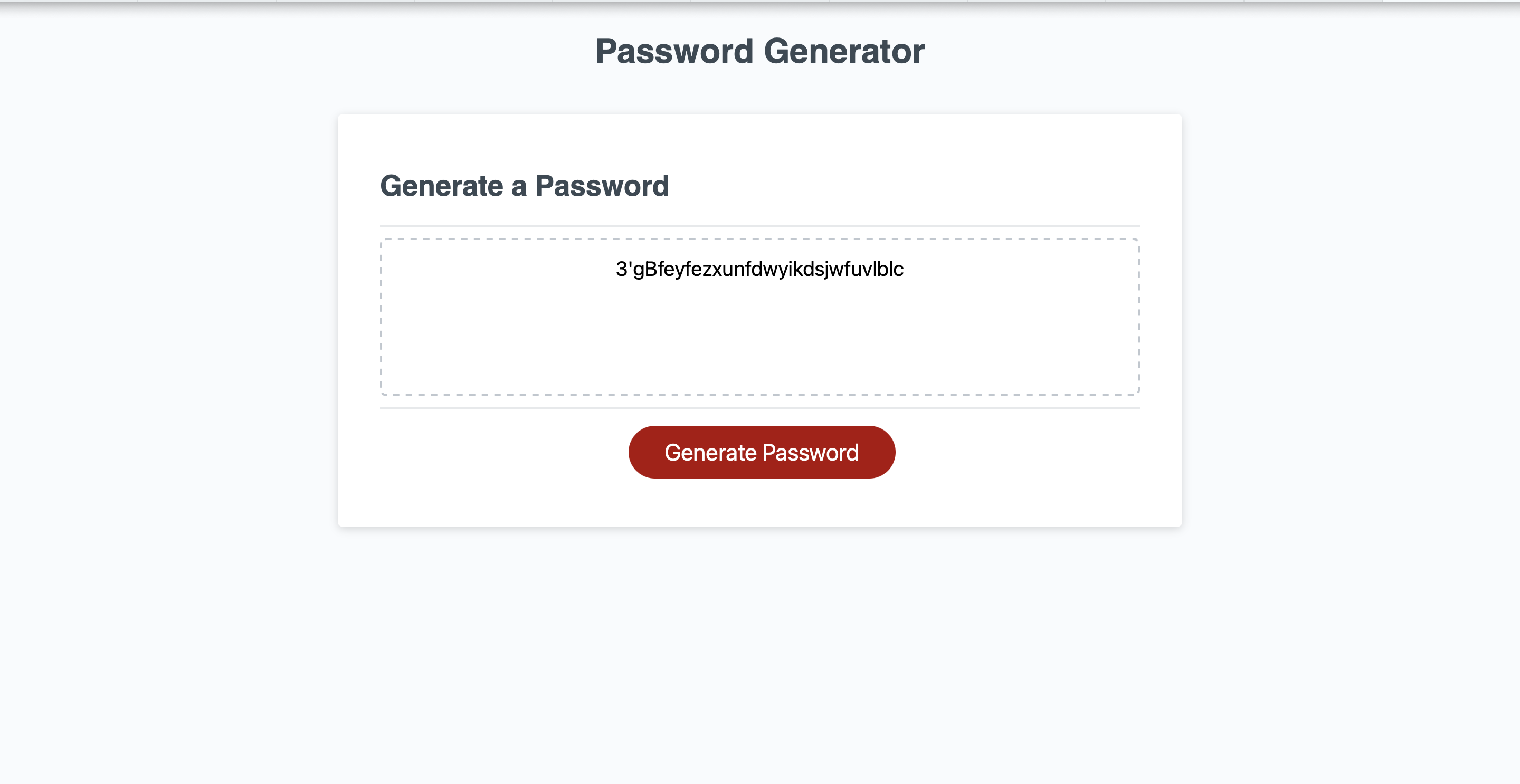Click the header area above the card
1520x784 pixels.
click(759, 89)
